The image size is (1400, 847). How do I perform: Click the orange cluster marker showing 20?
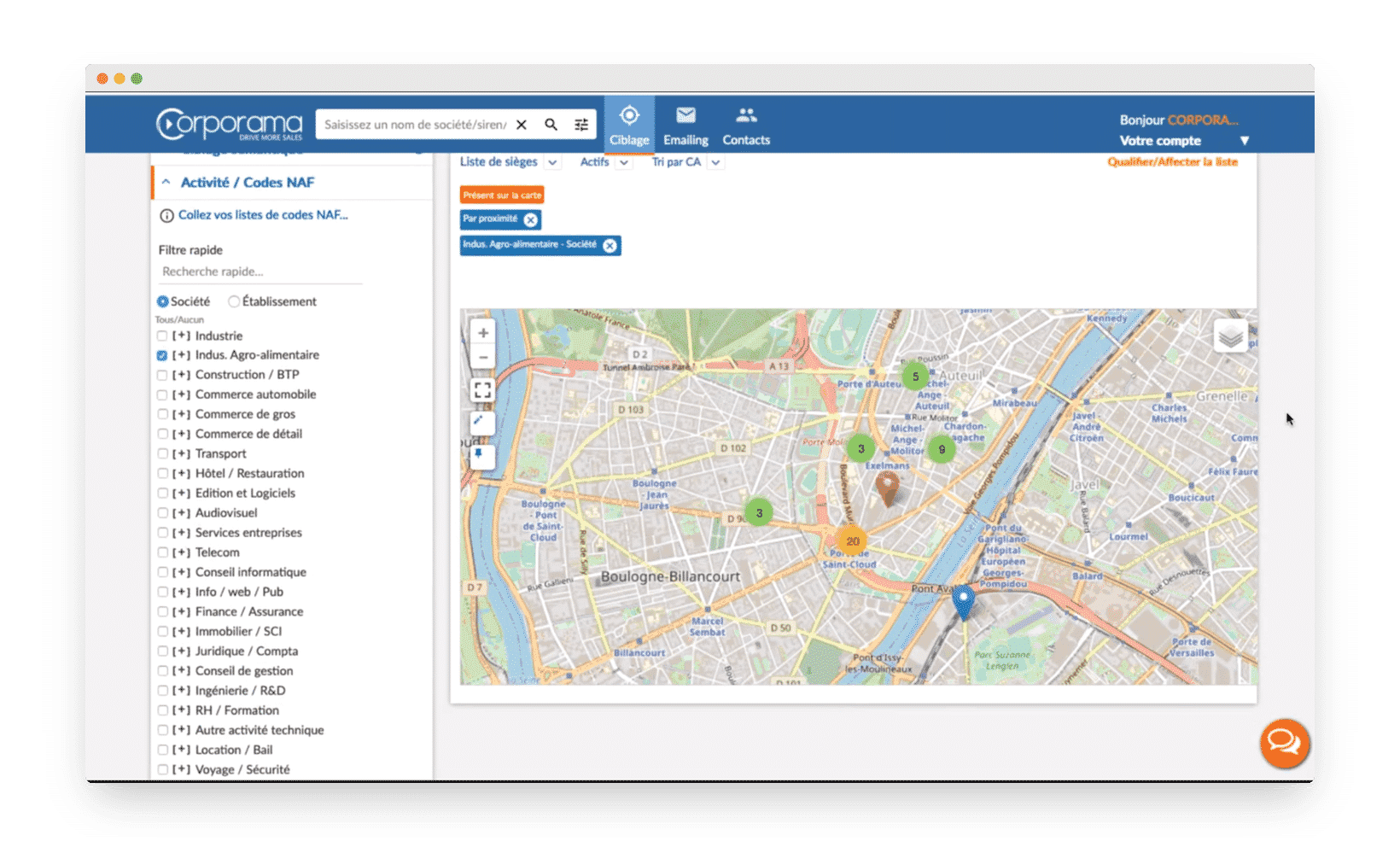[852, 541]
